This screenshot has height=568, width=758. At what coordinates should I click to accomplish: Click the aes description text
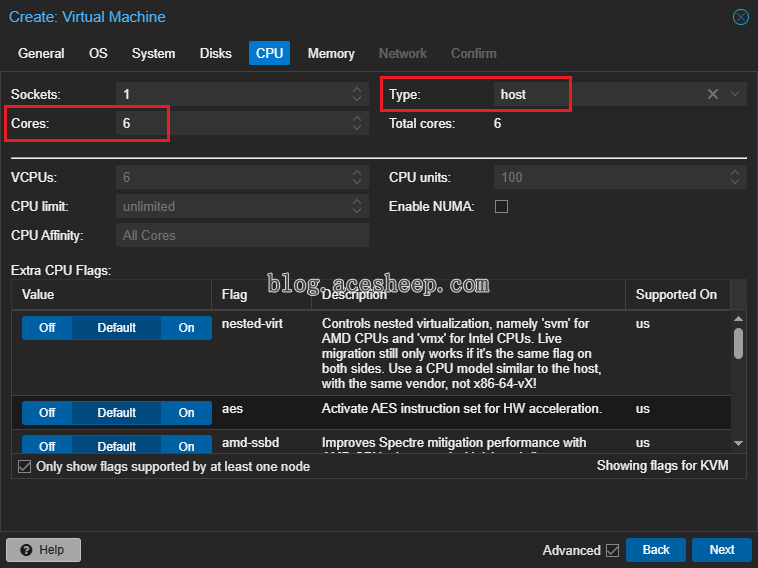pos(462,408)
